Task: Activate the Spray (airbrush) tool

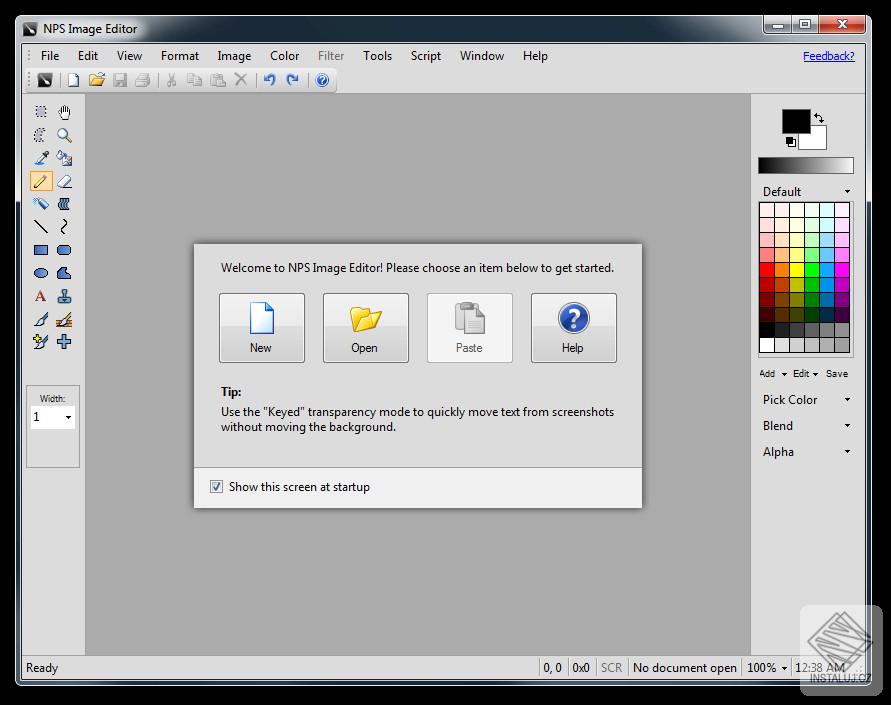Action: (x=40, y=204)
